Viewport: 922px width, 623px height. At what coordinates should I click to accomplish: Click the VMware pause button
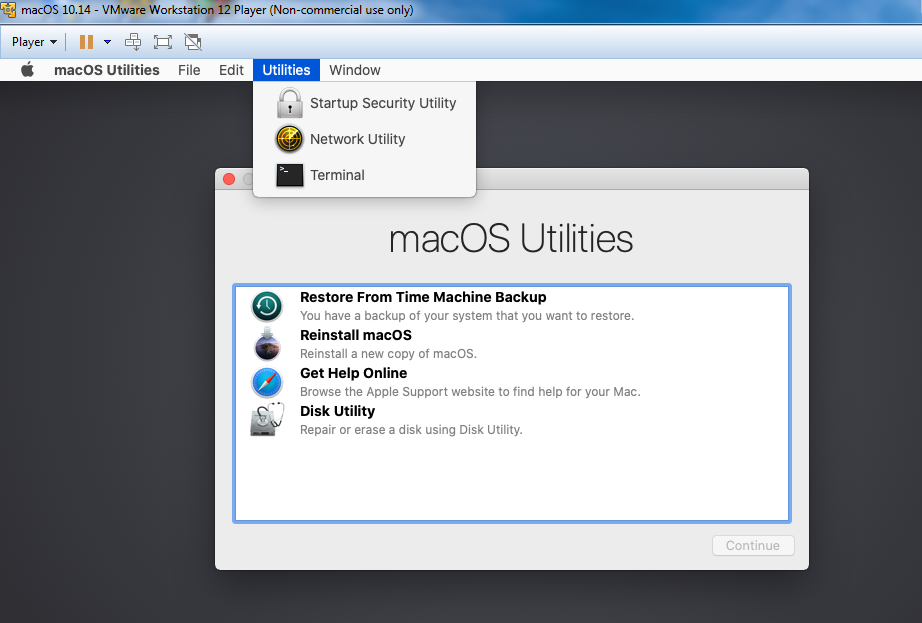86,42
